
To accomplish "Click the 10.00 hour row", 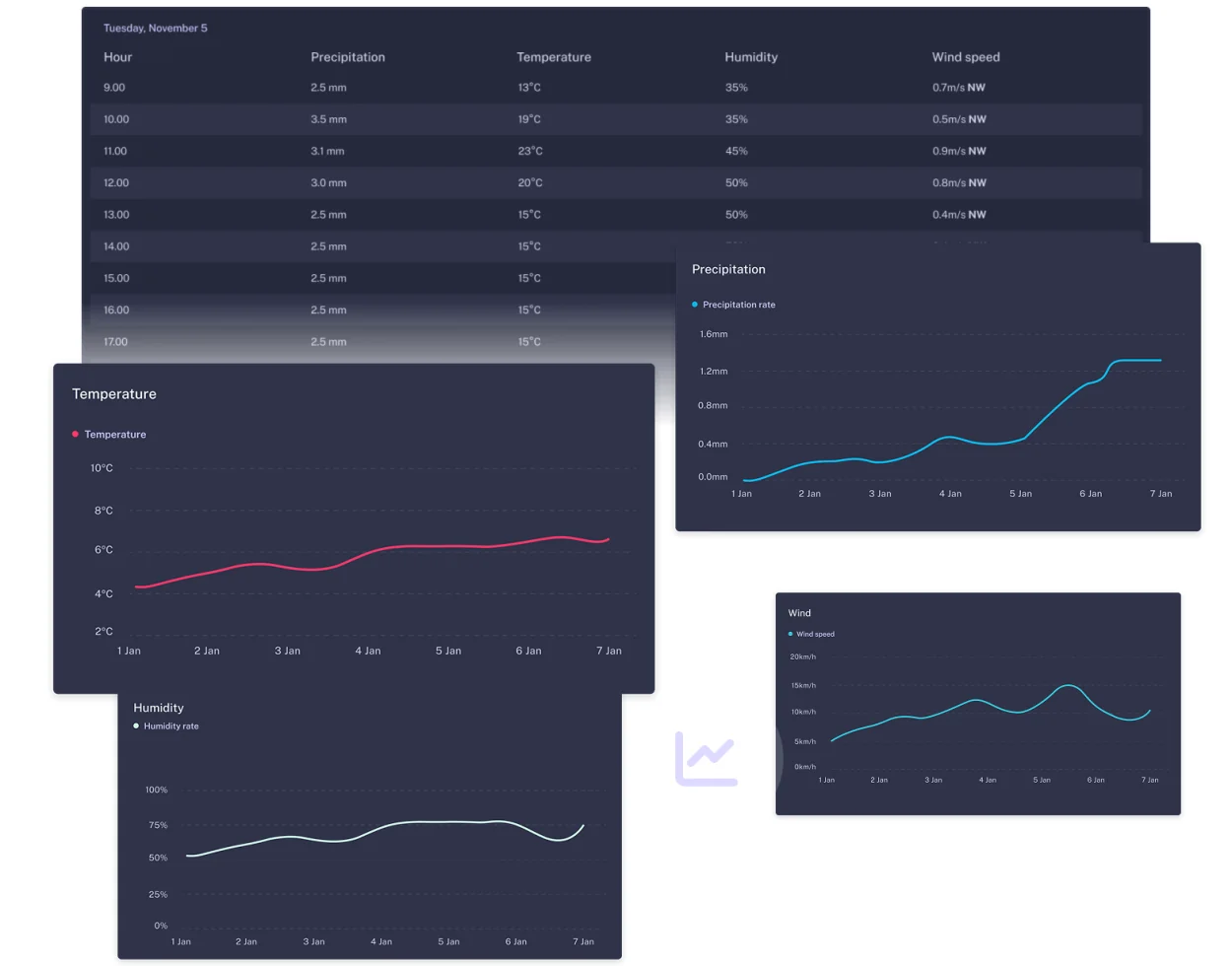I will [x=616, y=119].
